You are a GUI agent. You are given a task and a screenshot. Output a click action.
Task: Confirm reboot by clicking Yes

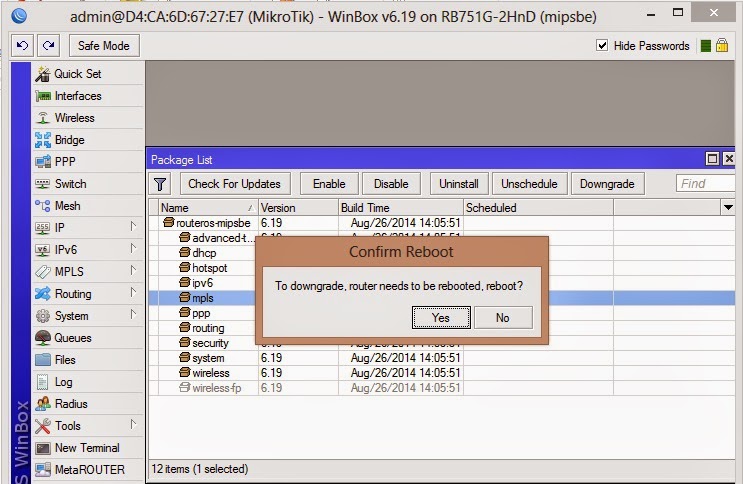(x=441, y=318)
